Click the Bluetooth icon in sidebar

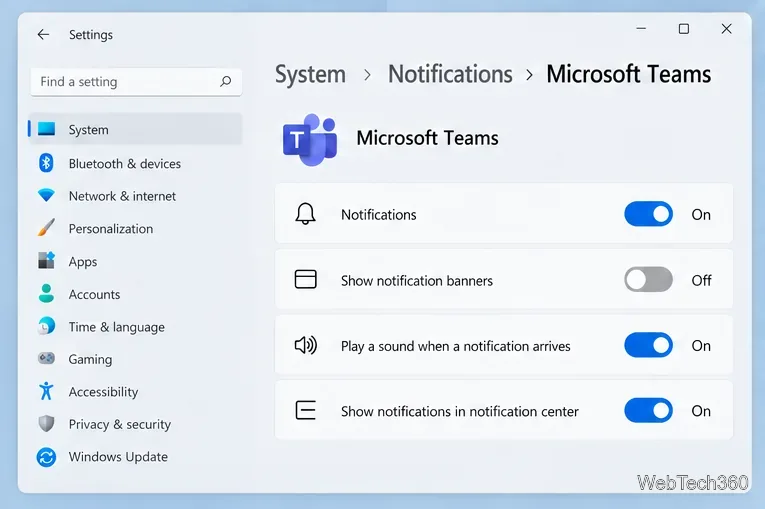pos(46,163)
